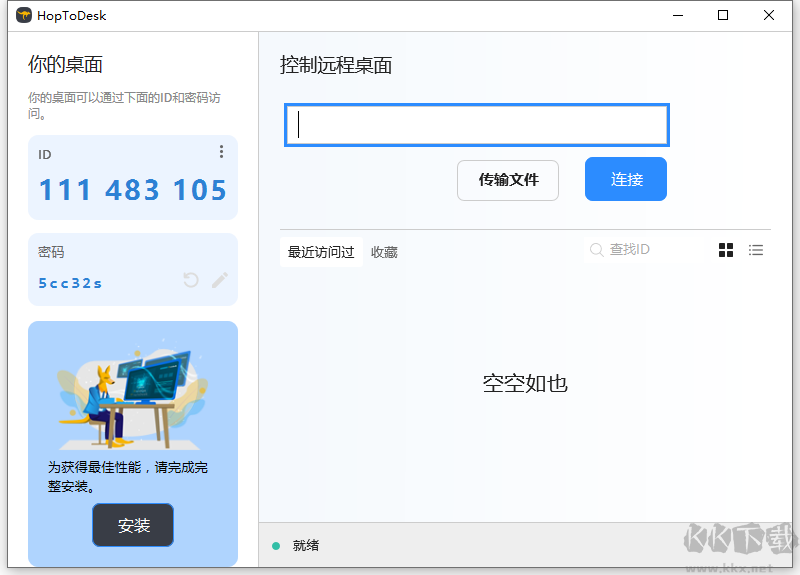Click the 控制远程桌面 heading
The image size is (800, 575).
coord(336,65)
